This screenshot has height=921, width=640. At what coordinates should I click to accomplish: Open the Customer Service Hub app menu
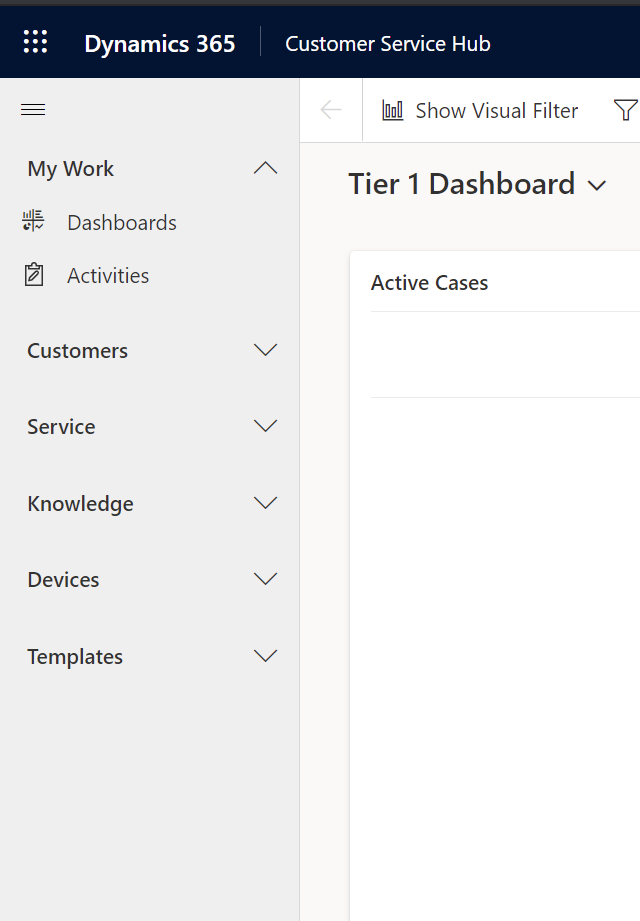(388, 43)
